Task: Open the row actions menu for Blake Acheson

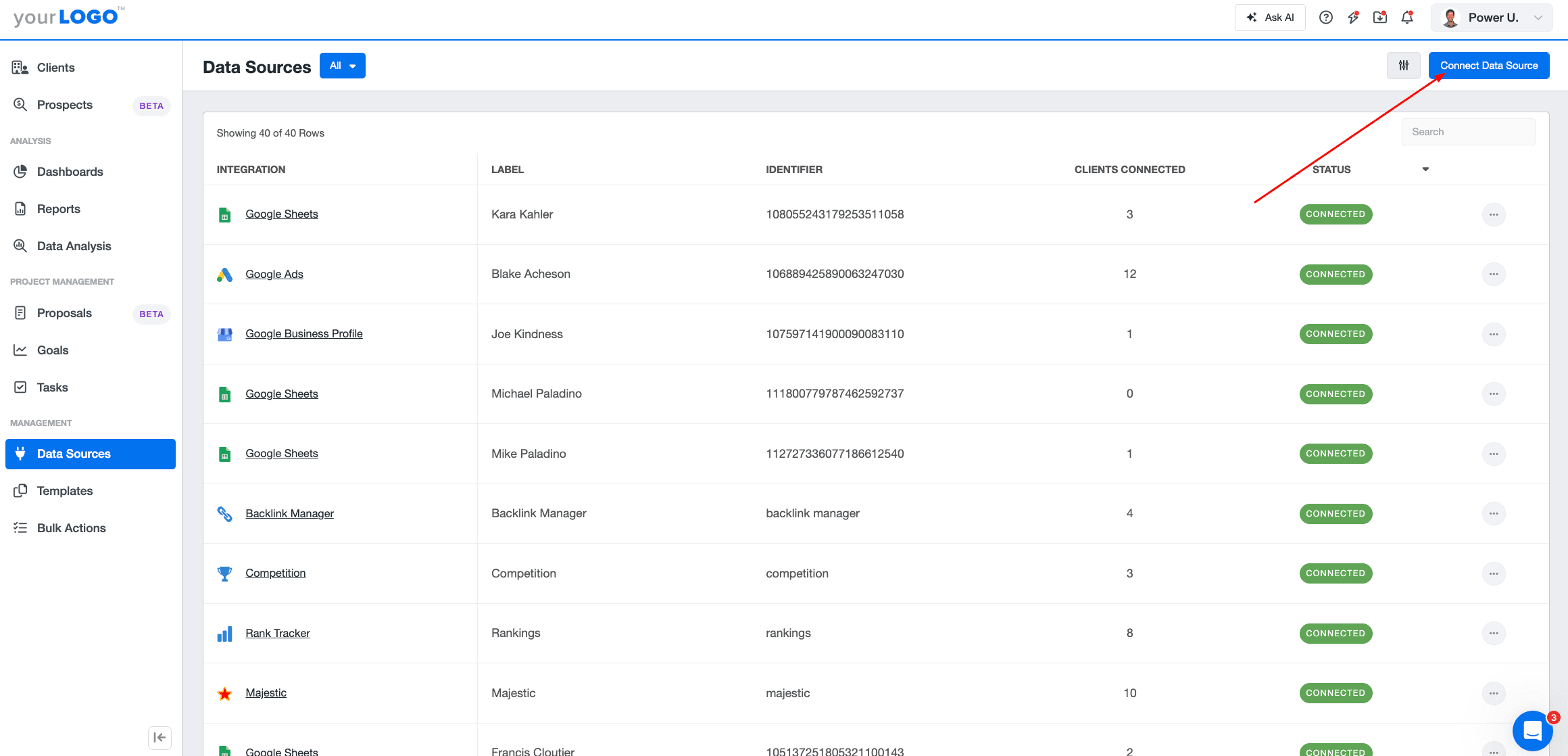Action: [1494, 275]
